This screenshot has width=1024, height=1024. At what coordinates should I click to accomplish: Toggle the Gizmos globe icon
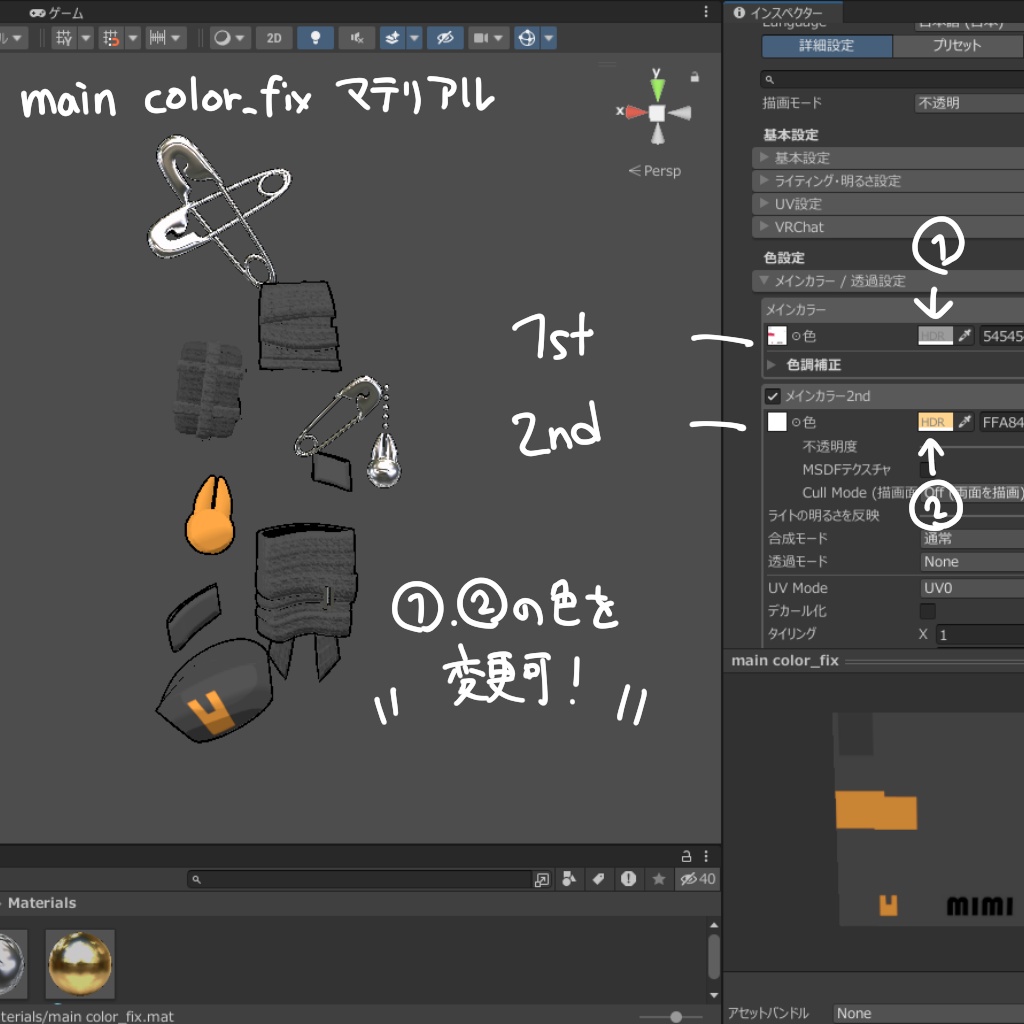[527, 38]
